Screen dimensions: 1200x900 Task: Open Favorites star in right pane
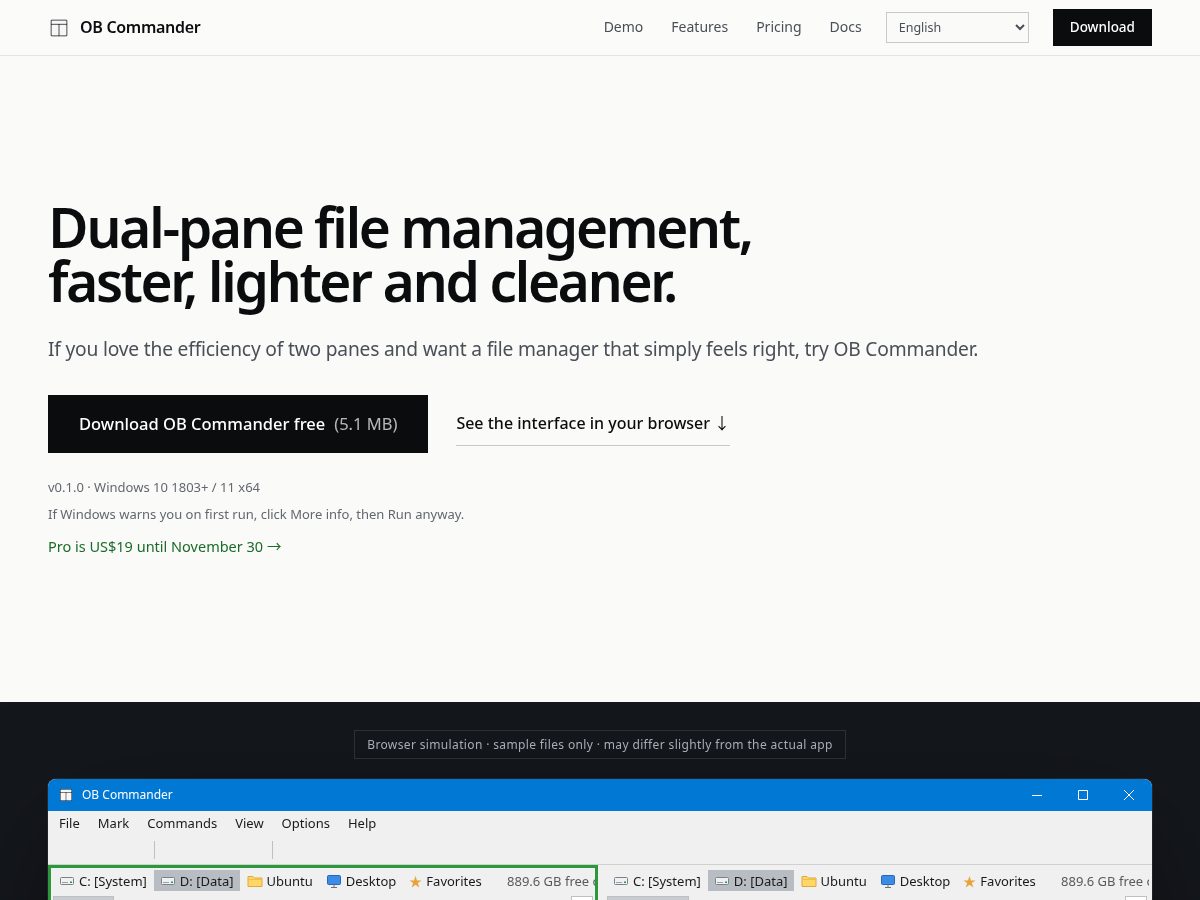[x=999, y=881]
